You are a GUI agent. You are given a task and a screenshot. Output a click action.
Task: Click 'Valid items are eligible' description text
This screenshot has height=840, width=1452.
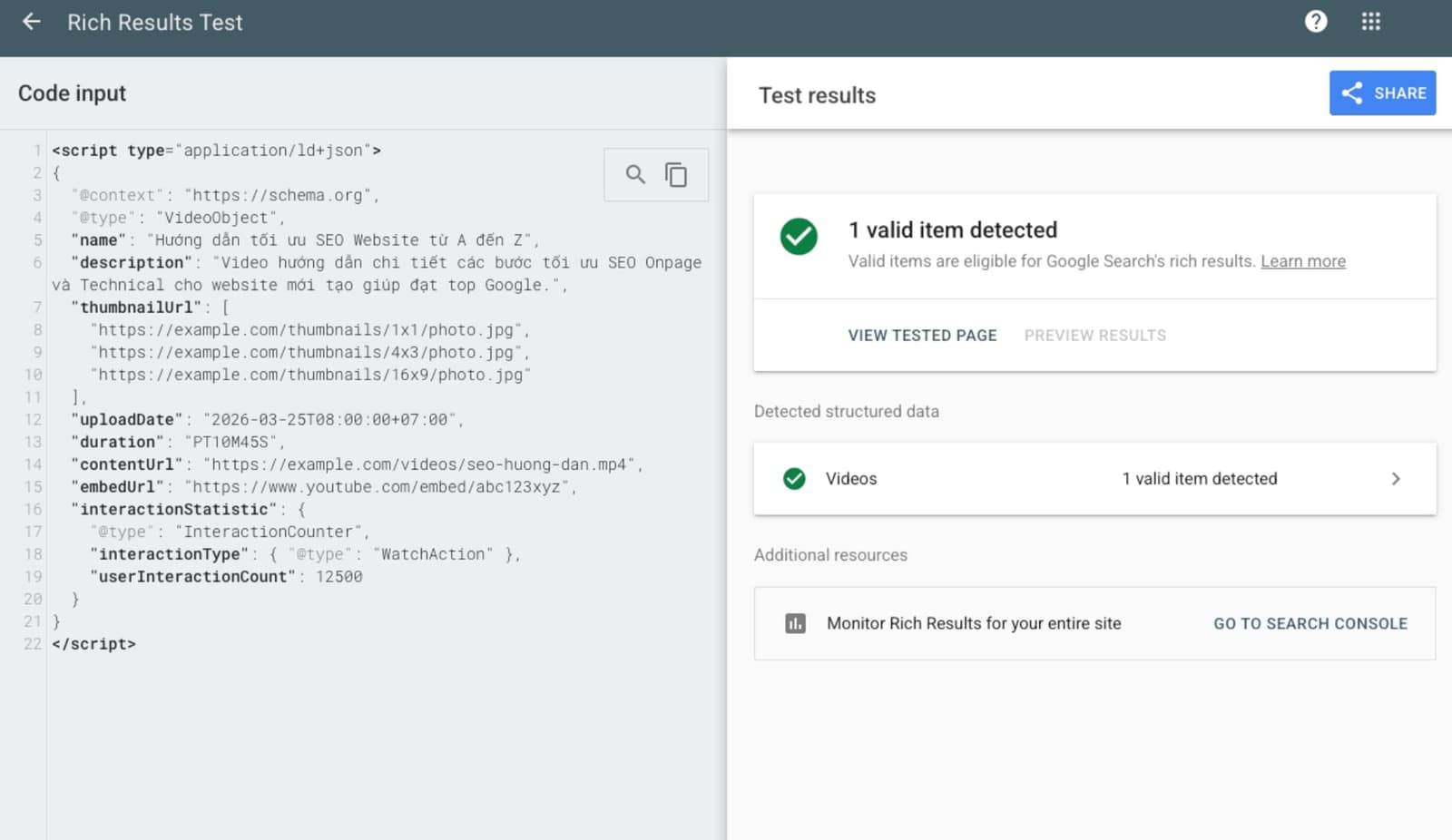click(x=1052, y=261)
